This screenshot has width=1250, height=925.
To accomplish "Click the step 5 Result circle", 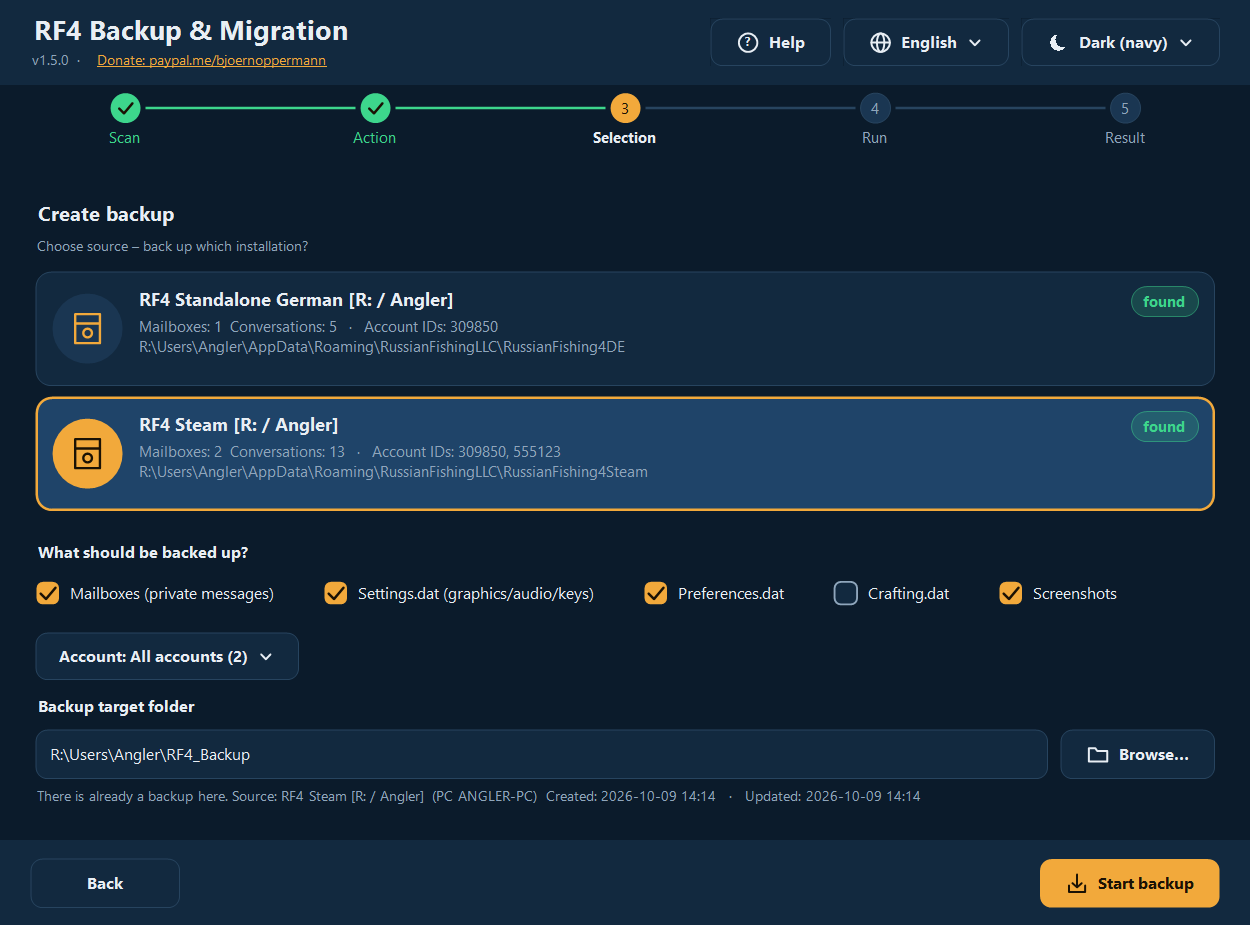I will (x=1125, y=108).
